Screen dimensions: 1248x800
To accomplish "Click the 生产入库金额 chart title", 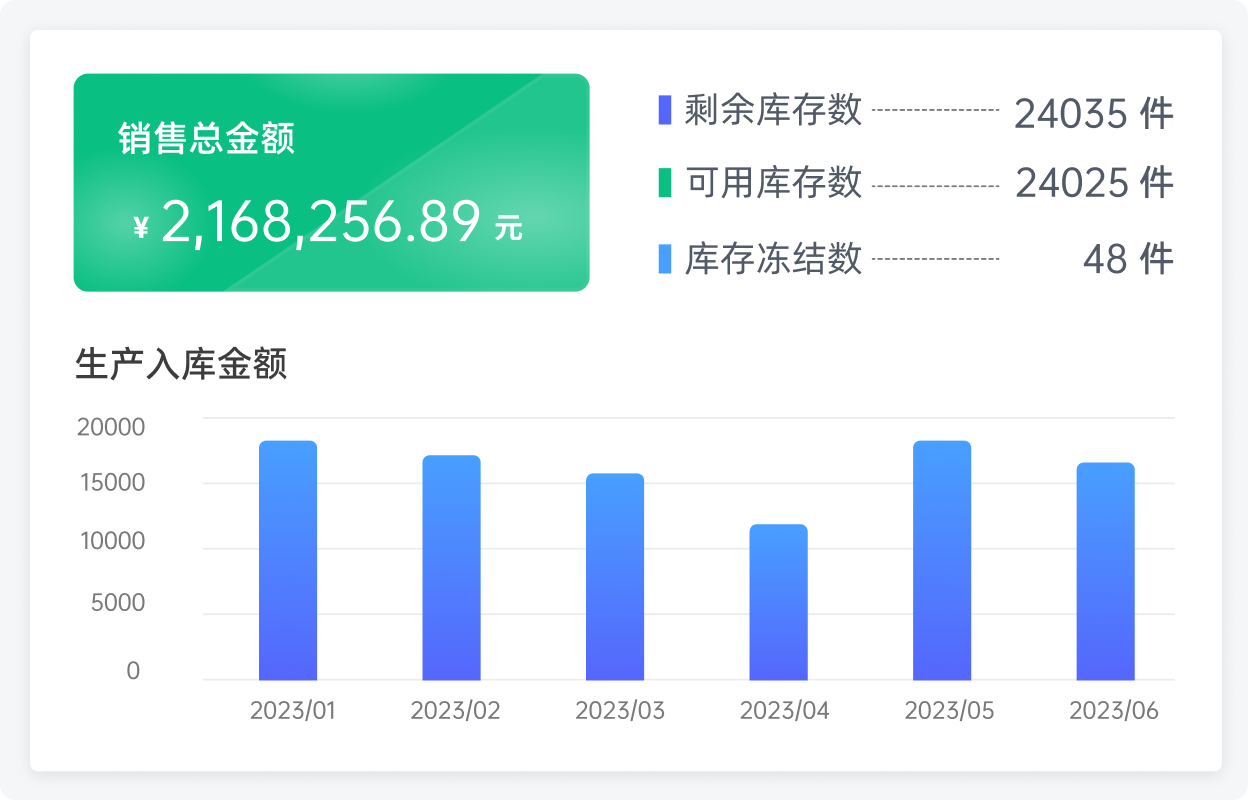I will click(x=181, y=364).
